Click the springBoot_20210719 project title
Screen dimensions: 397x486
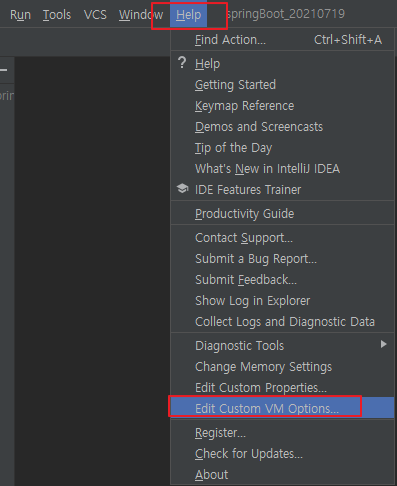pyautogui.click(x=286, y=14)
